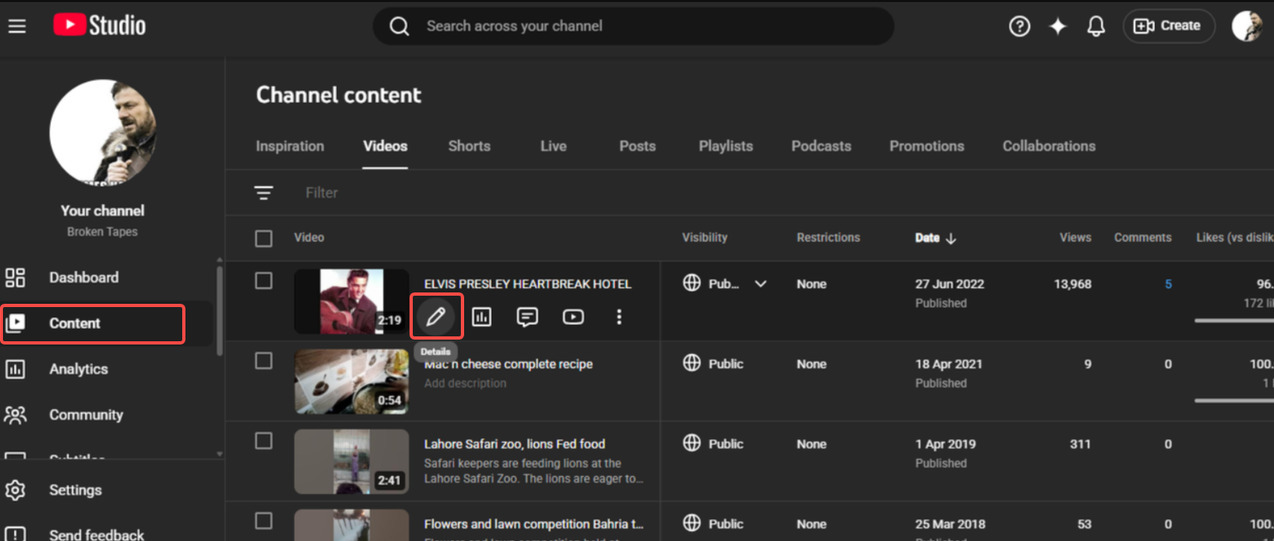This screenshot has width=1274, height=541.
Task: Open Details pencil for Elvis Presley video
Action: pos(435,317)
